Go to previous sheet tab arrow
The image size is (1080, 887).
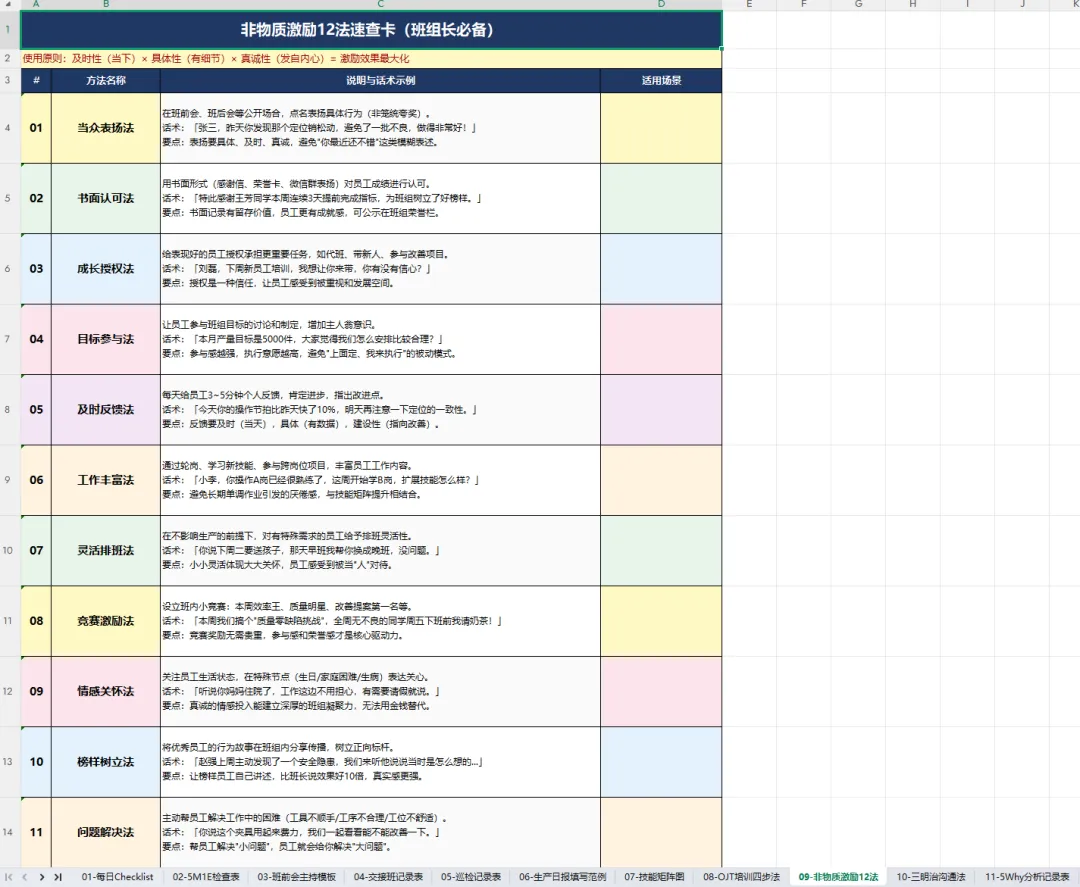[x=25, y=877]
